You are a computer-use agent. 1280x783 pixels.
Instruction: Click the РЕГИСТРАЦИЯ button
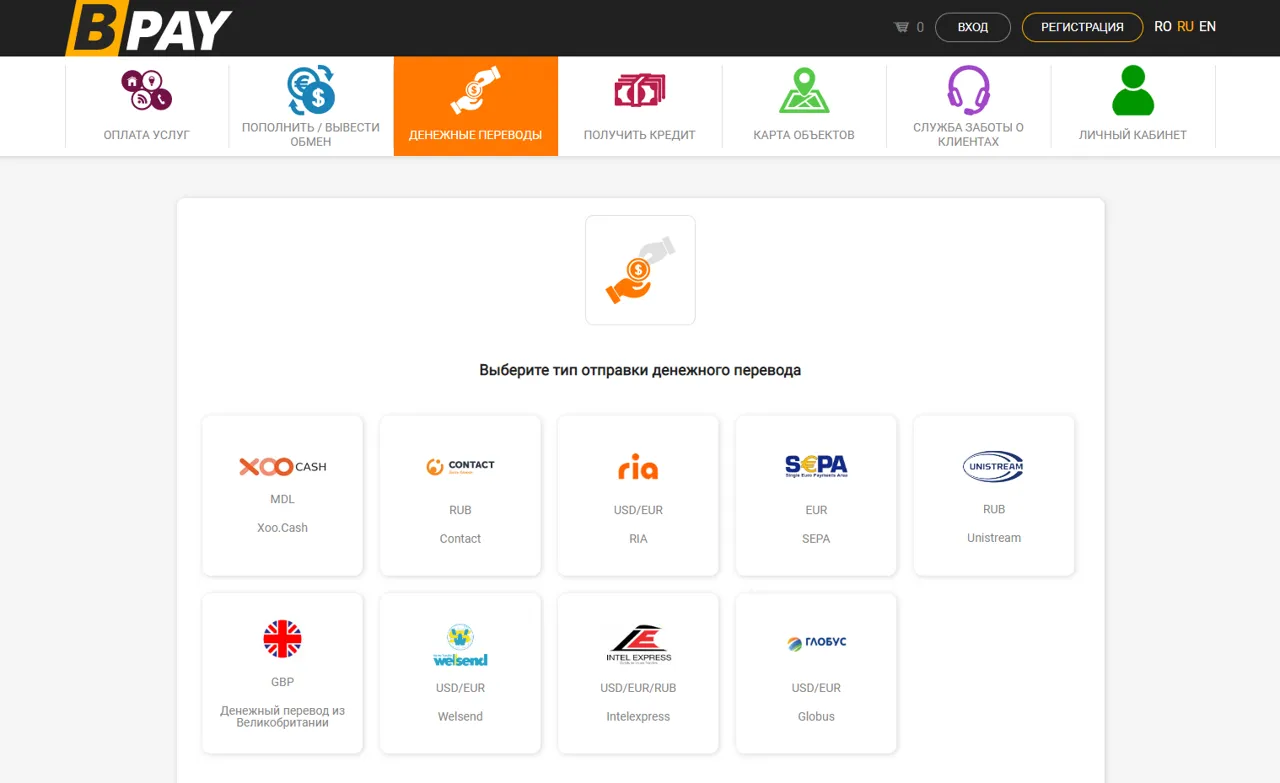coord(1082,27)
